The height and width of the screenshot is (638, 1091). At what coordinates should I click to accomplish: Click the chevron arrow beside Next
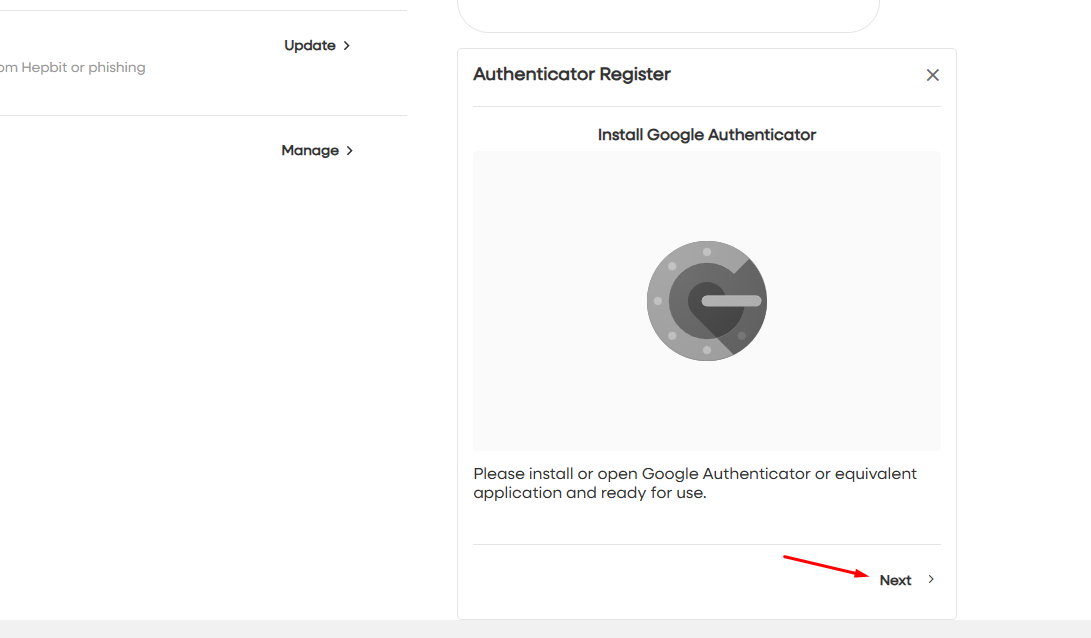(931, 579)
